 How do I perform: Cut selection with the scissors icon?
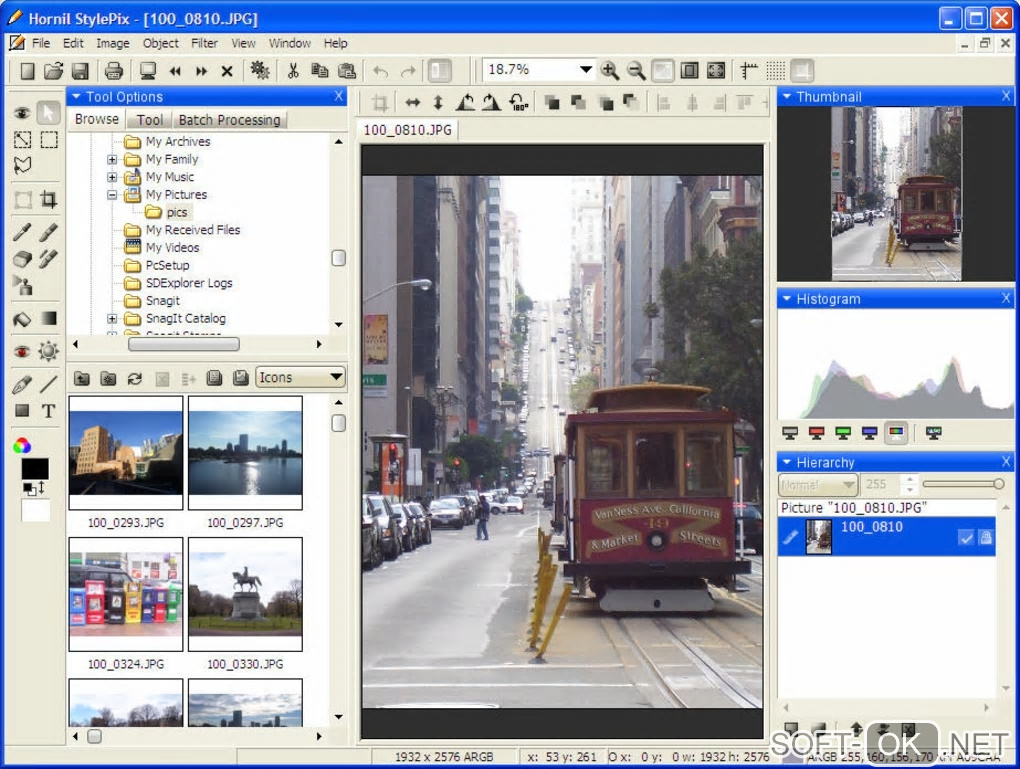coord(293,70)
